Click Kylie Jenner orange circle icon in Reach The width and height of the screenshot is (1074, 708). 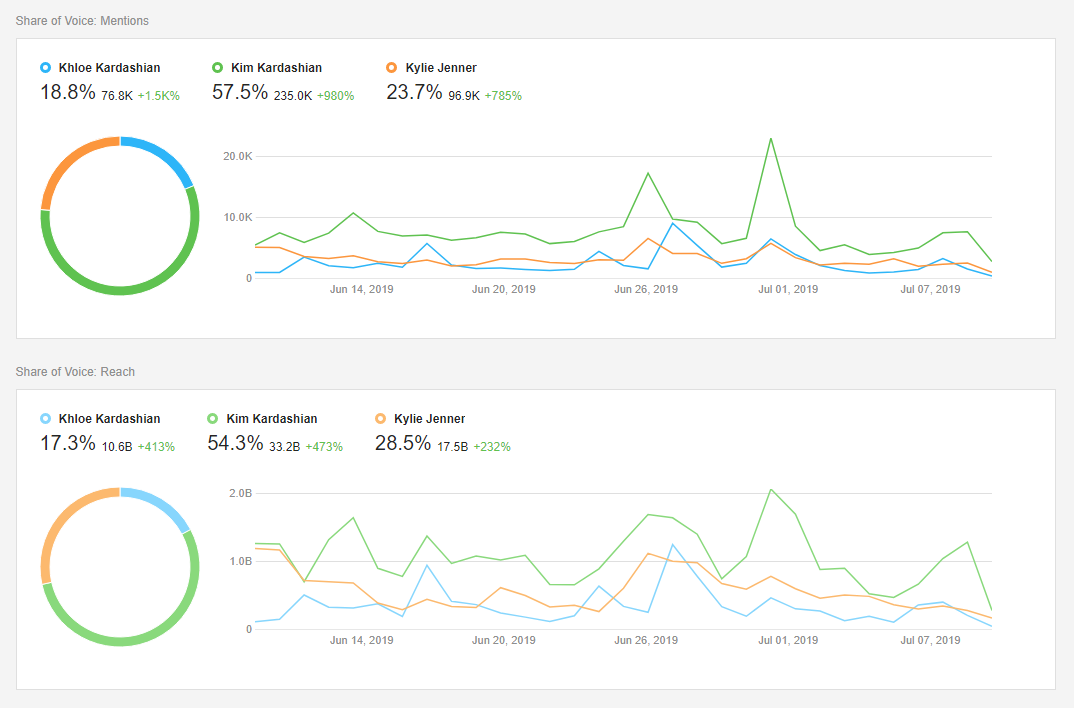point(380,418)
